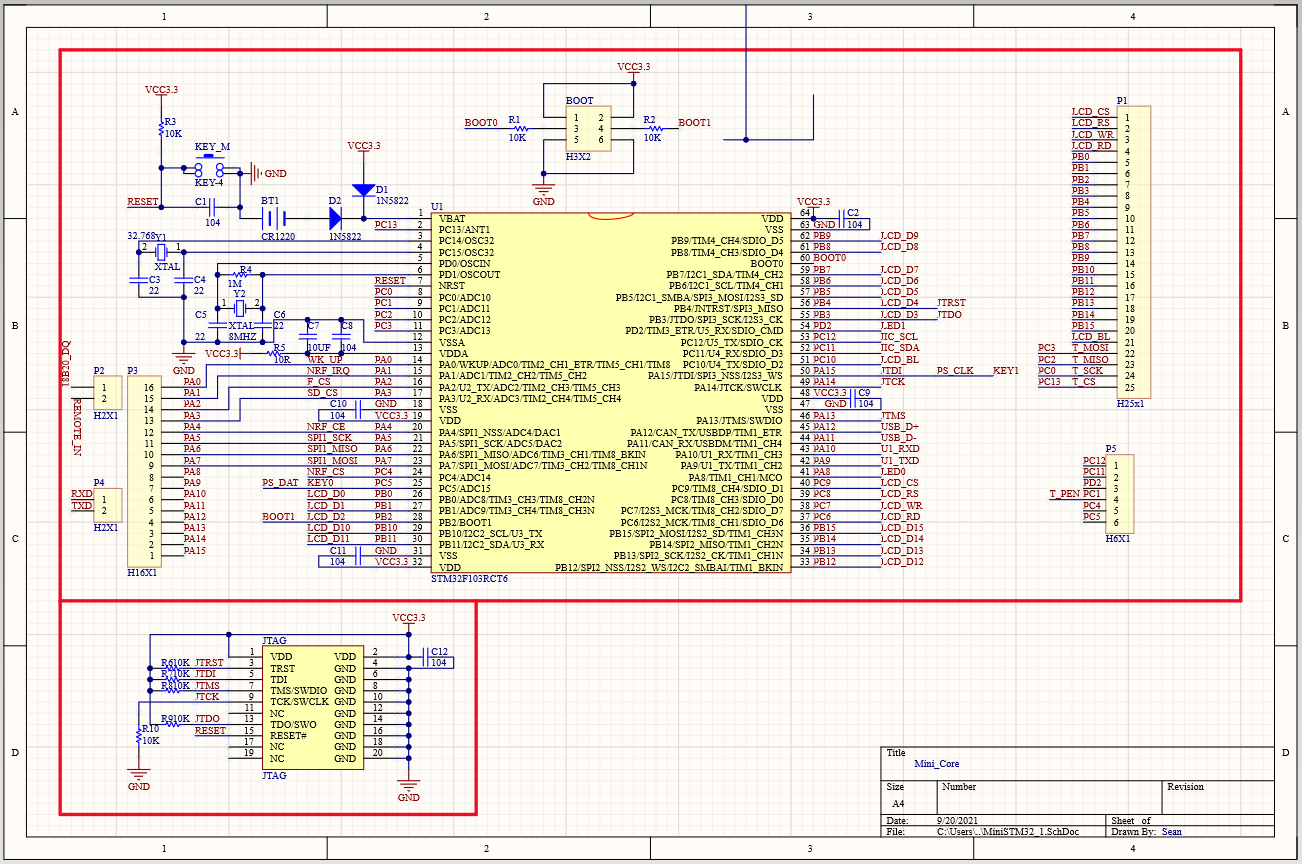Viewport: 1302px width, 864px height.
Task: Select the VCC3.3 power port above D1
Action: [364, 148]
